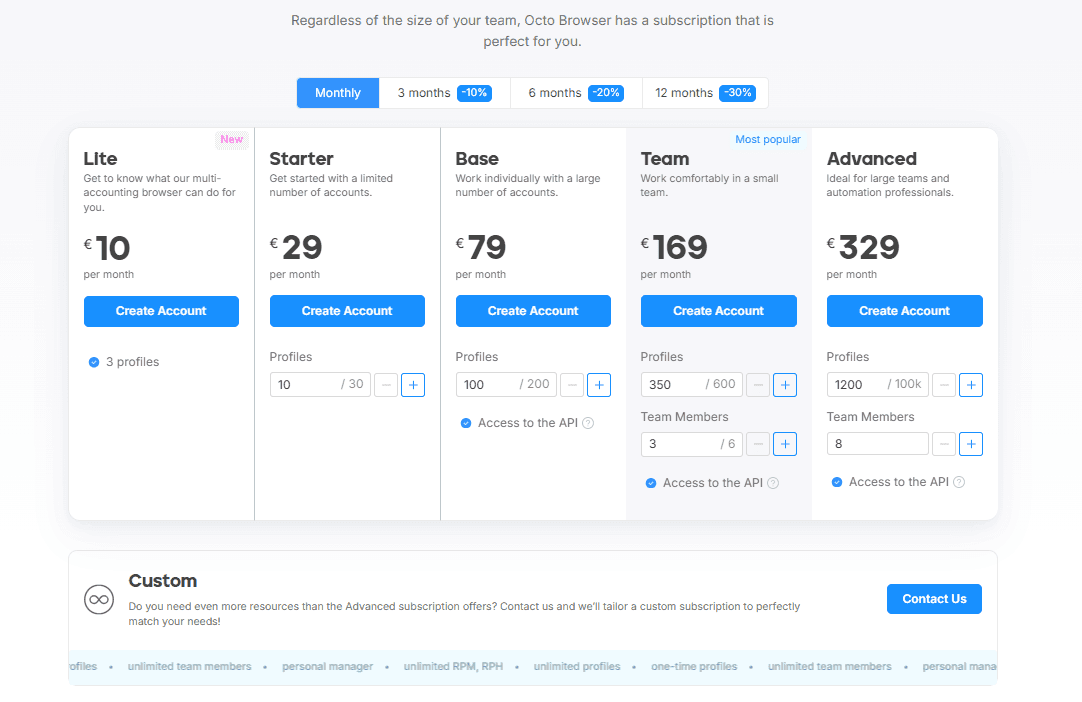Decrease Advanced plan team members
The width and height of the screenshot is (1082, 702).
(944, 445)
